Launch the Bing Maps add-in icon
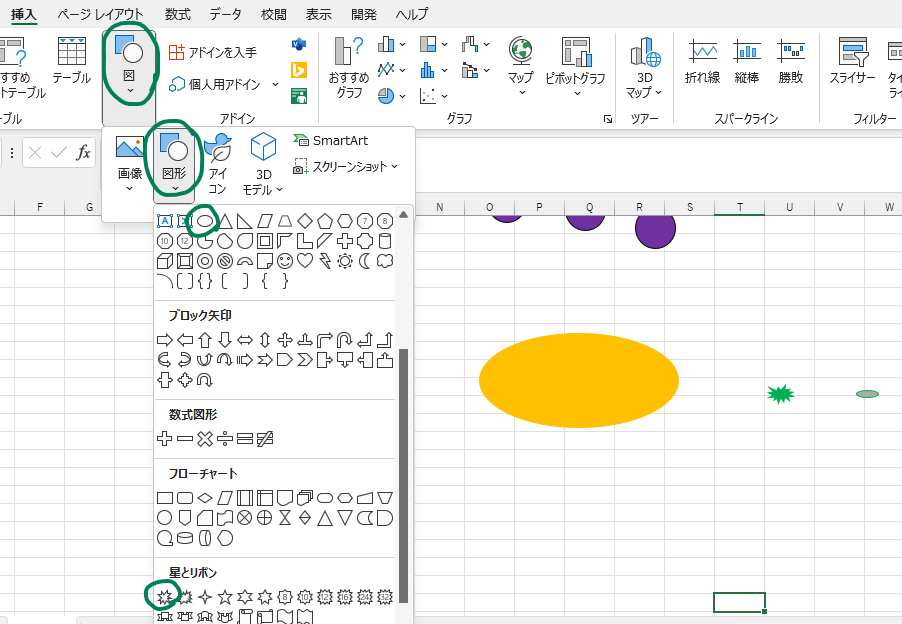This screenshot has height=624, width=902. (x=299, y=70)
